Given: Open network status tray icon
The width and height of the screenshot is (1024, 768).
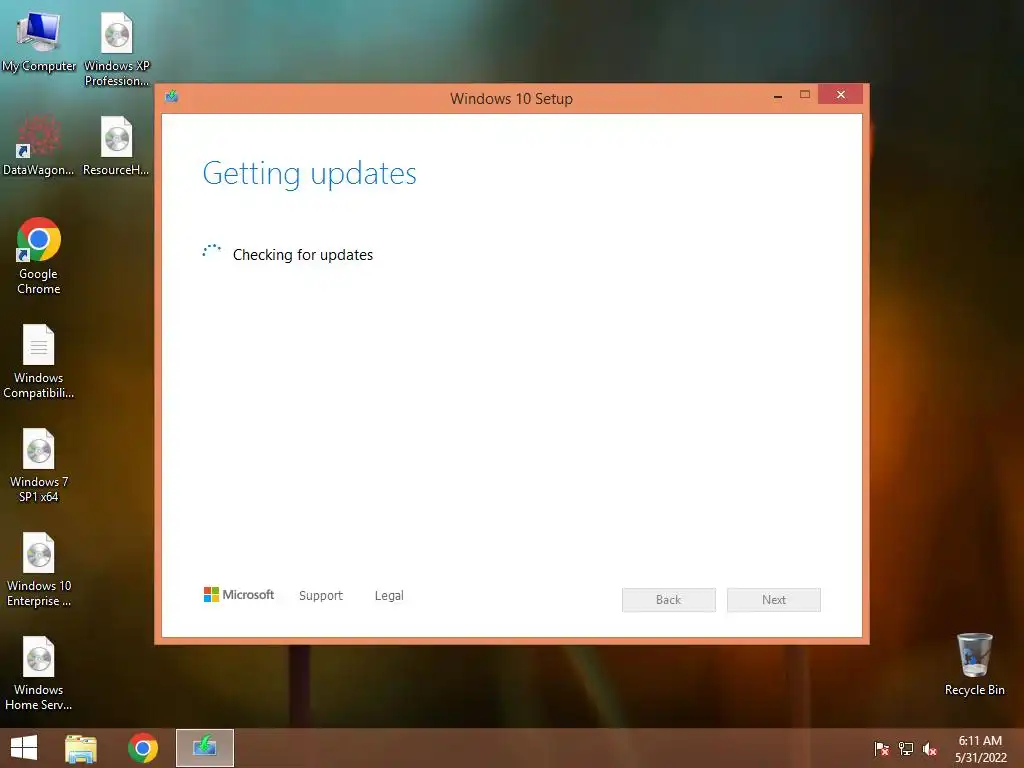Looking at the screenshot, I should pyautogui.click(x=906, y=749).
